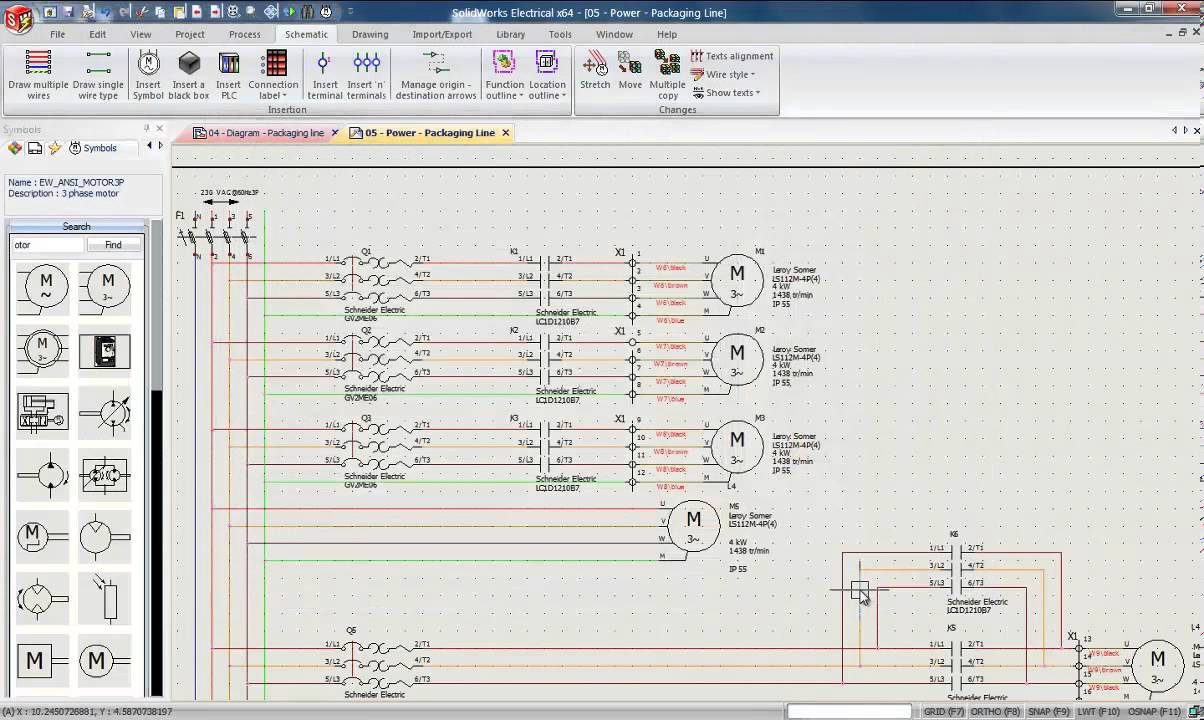Expand the Wire style dropdown
Screen dimensions: 1204x720
[x=725, y=75]
